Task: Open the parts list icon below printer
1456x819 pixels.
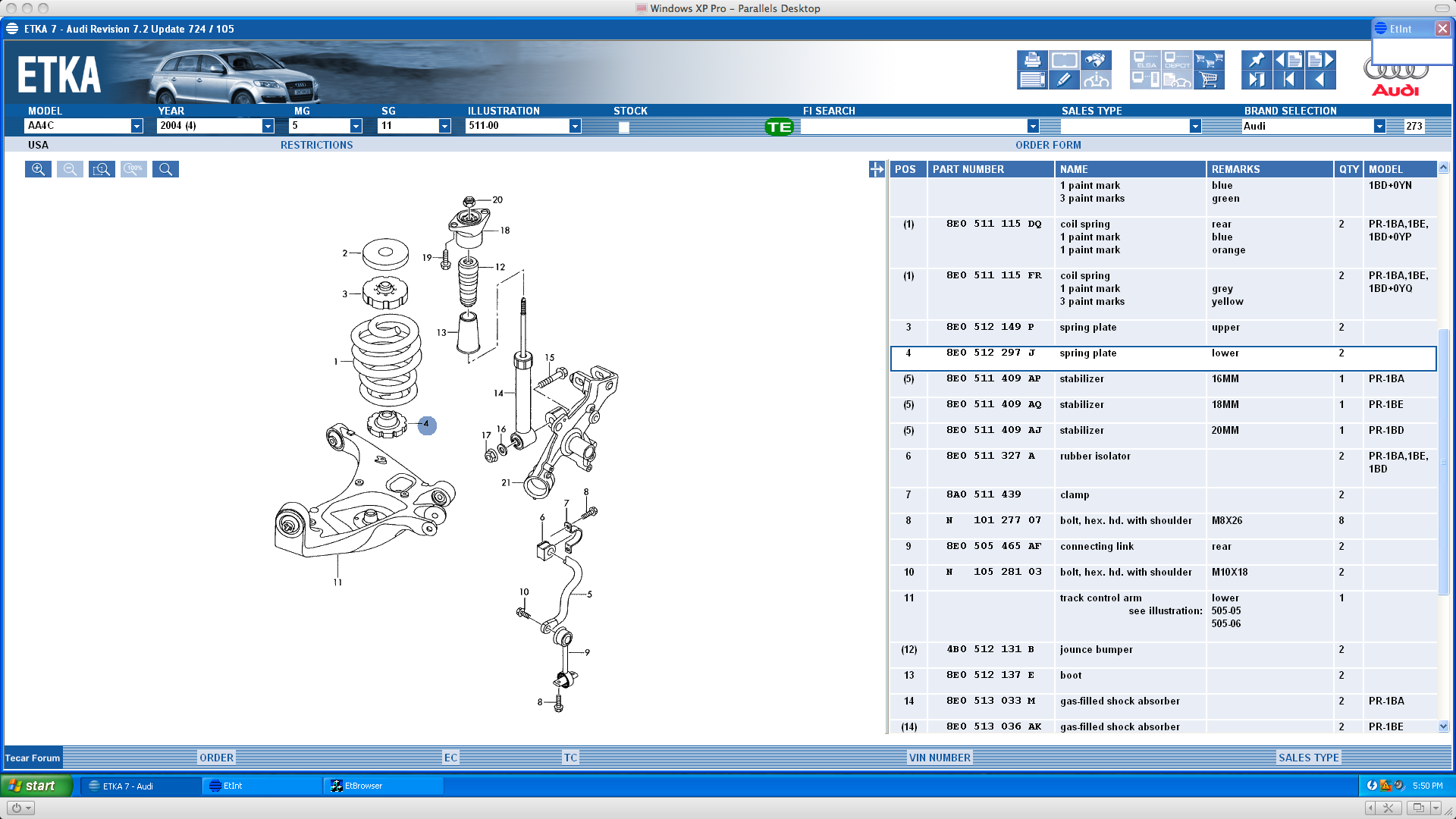Action: (1032, 80)
